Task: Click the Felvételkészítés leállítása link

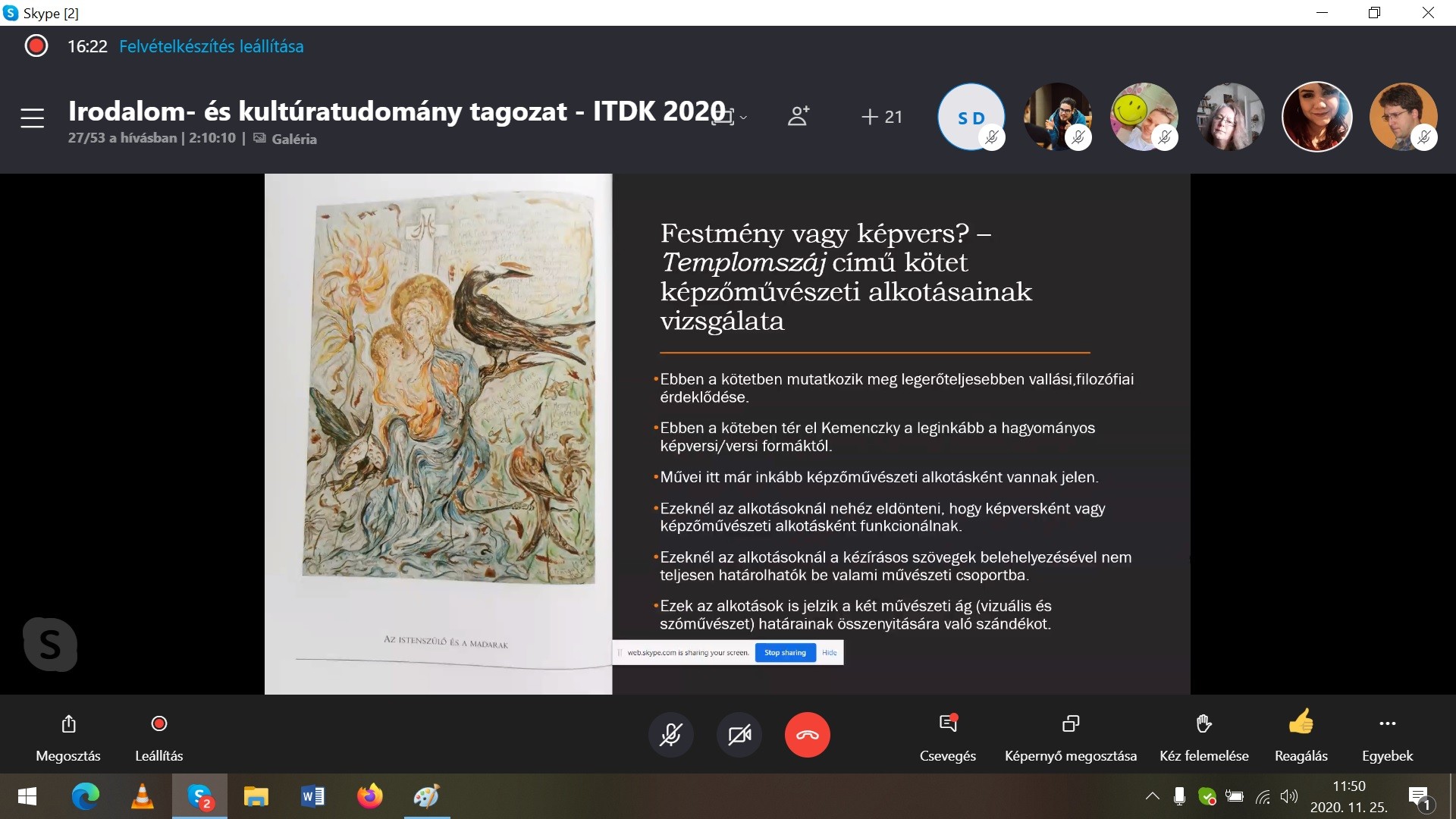Action: [211, 46]
